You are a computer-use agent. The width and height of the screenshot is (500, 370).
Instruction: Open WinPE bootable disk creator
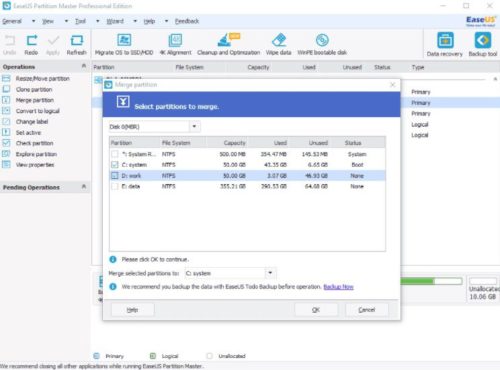coord(322,41)
